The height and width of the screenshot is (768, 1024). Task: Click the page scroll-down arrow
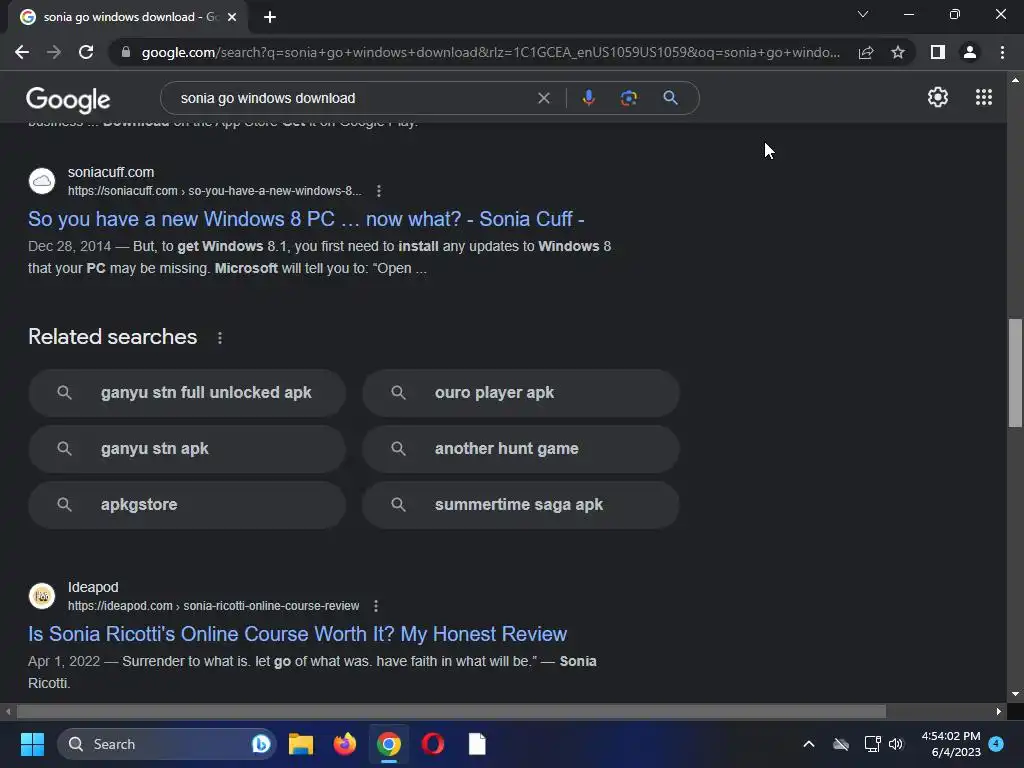point(1015,694)
